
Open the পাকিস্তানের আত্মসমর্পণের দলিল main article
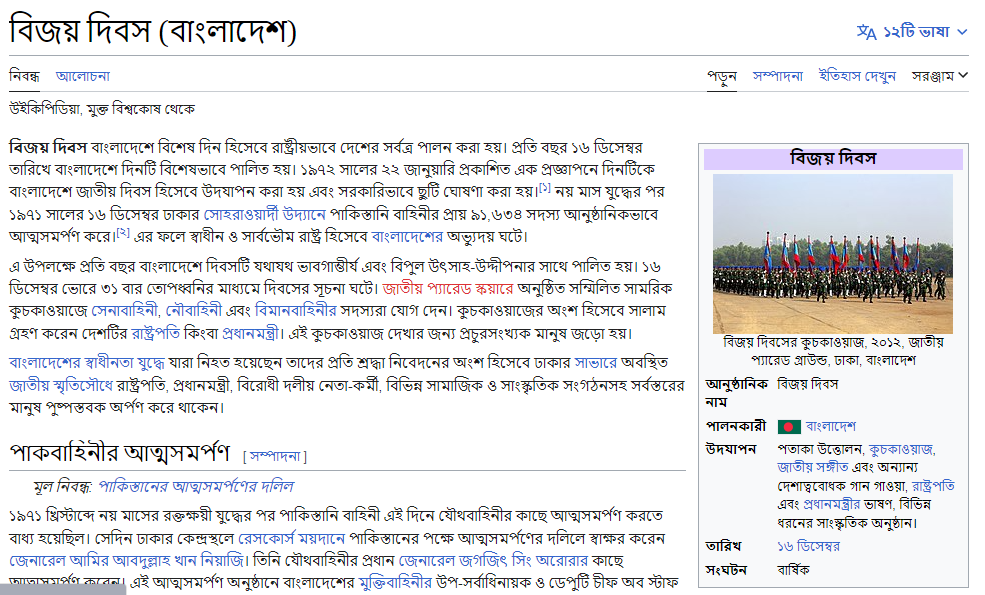click(196, 486)
